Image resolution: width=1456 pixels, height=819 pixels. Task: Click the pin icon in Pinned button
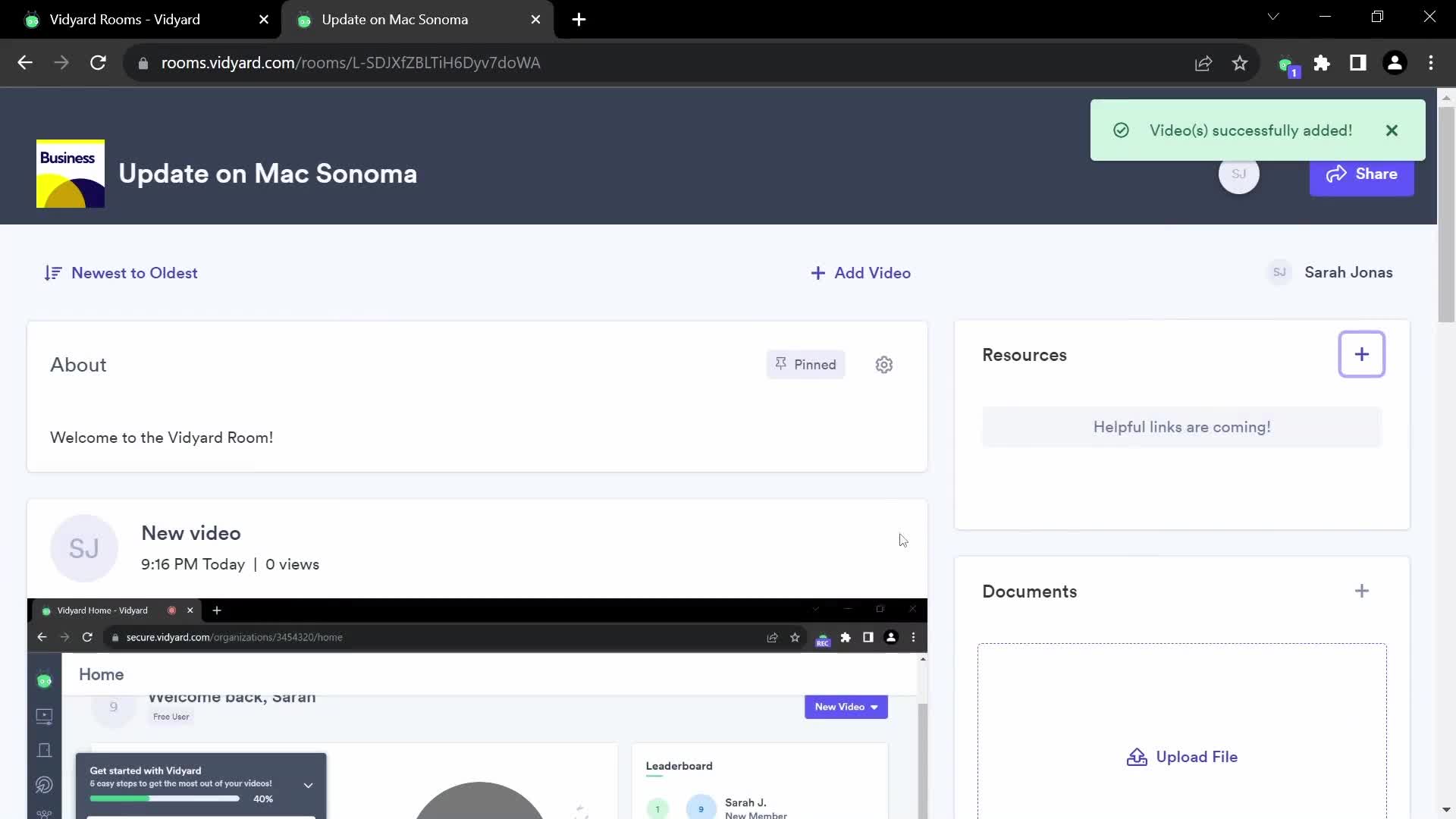pos(780,364)
